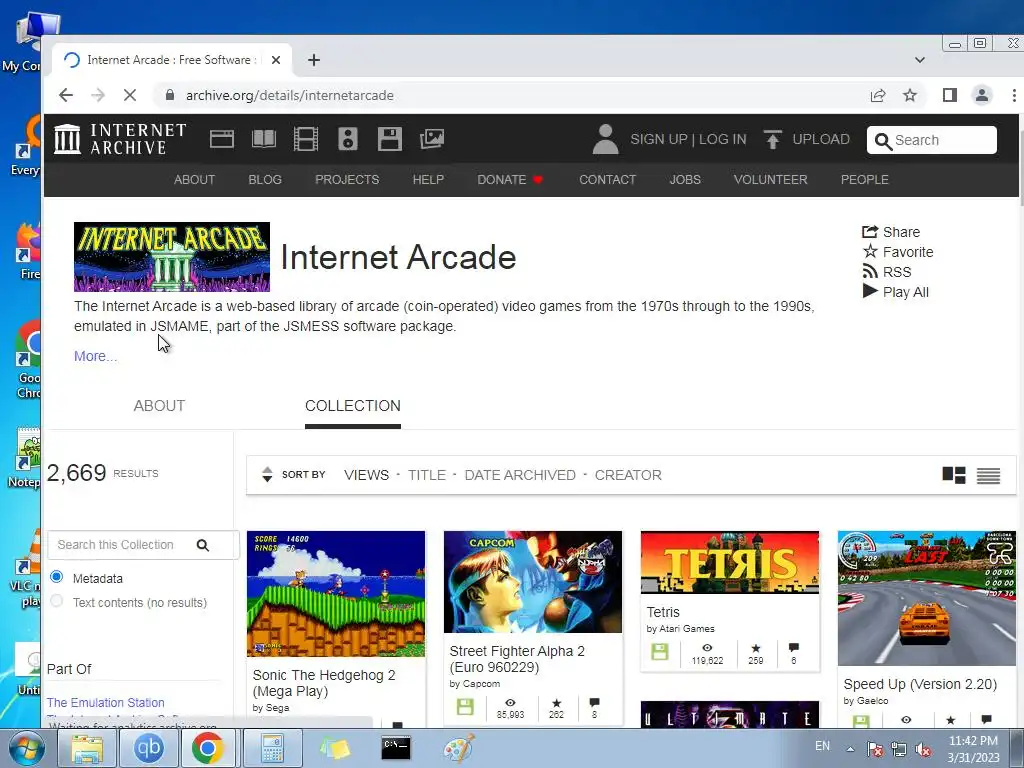
Task: Open the PROJECTS menu item
Action: coord(347,180)
